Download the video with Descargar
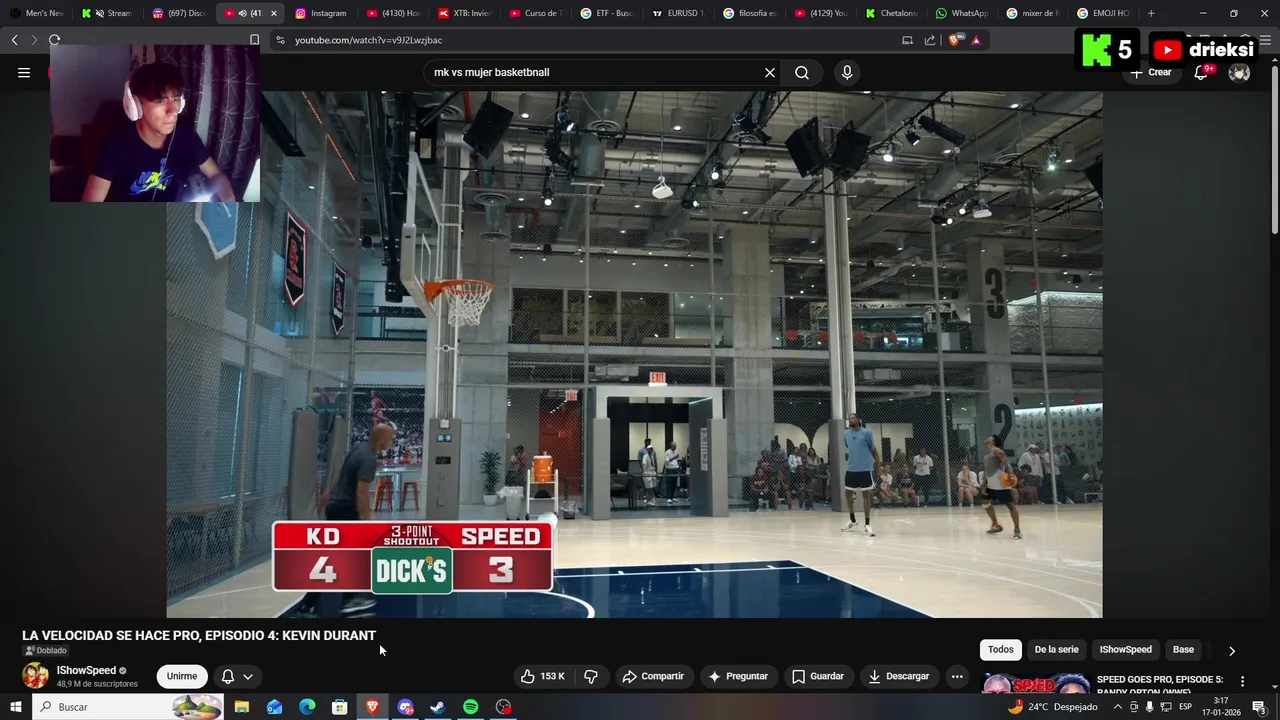The height and width of the screenshot is (720, 1280). point(899,676)
